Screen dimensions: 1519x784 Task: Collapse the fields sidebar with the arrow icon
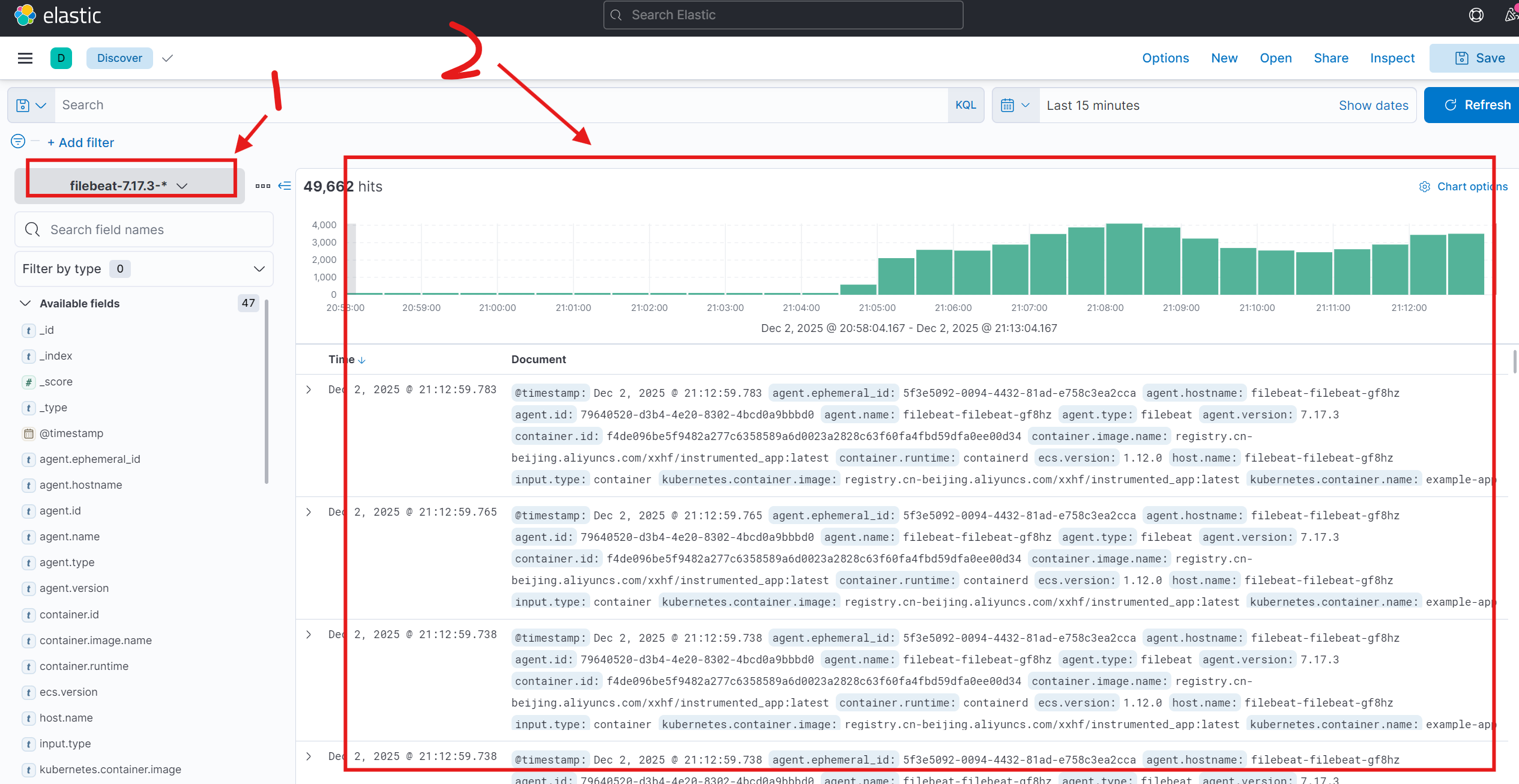coord(285,186)
